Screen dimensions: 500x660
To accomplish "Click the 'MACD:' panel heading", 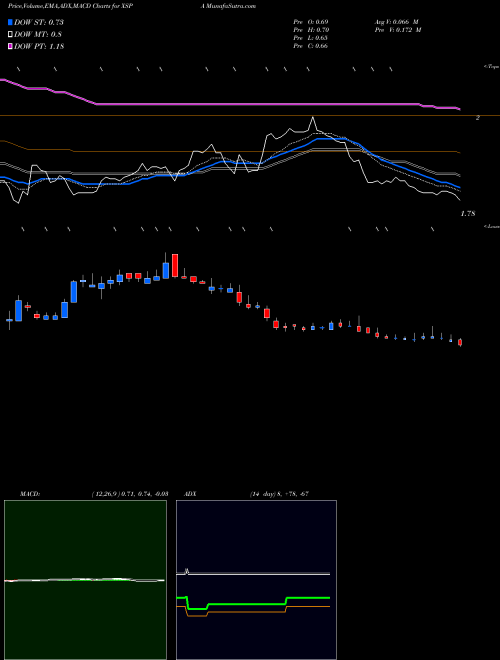I will coord(30,493).
